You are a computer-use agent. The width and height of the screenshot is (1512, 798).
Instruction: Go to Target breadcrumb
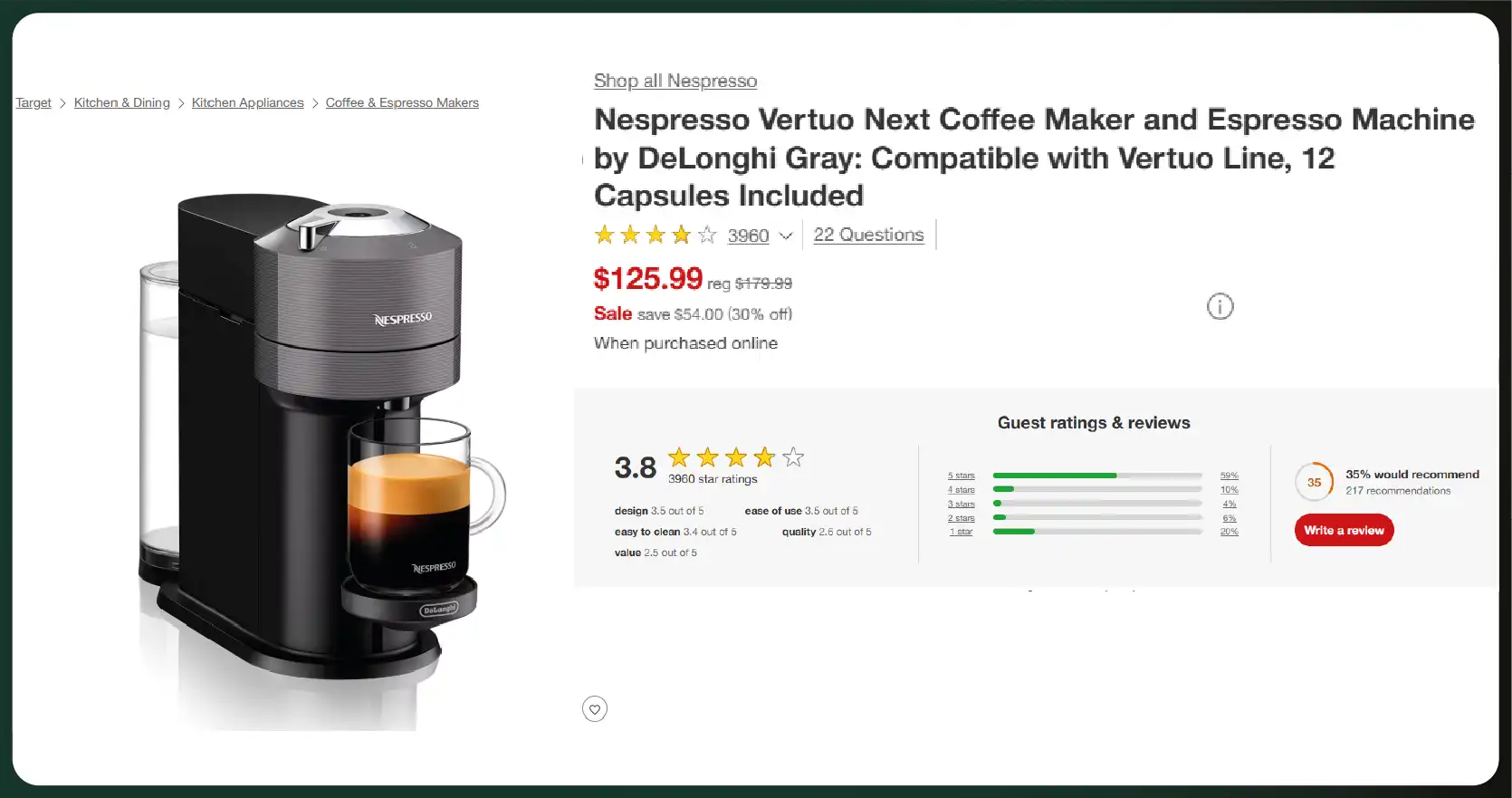point(33,102)
